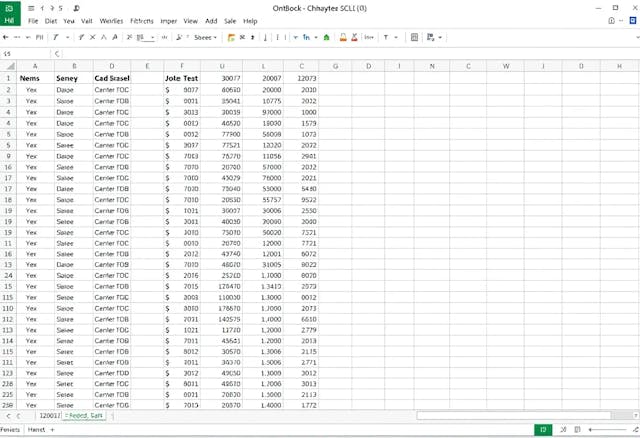
Task: Click the green view button in status bar
Action: coord(543,429)
